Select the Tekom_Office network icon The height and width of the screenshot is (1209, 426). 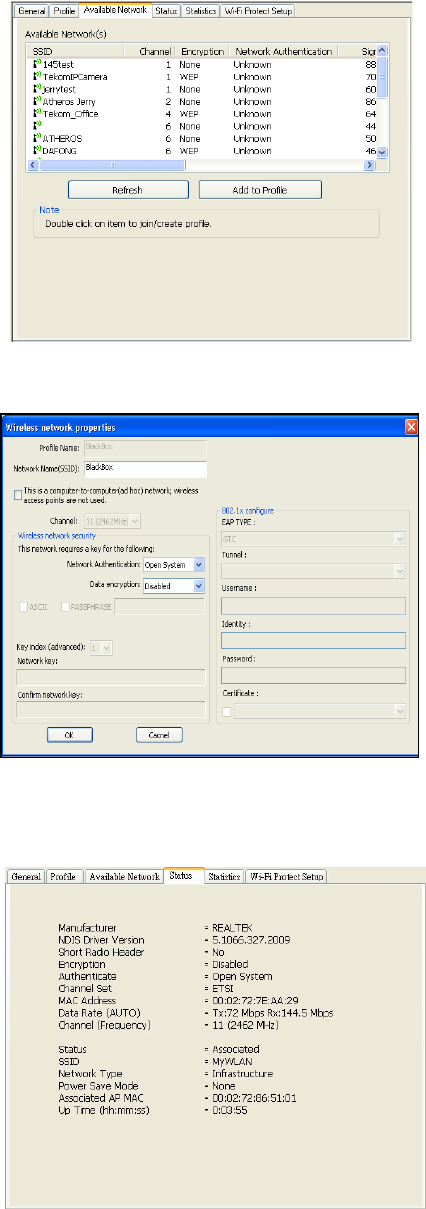[x=36, y=113]
